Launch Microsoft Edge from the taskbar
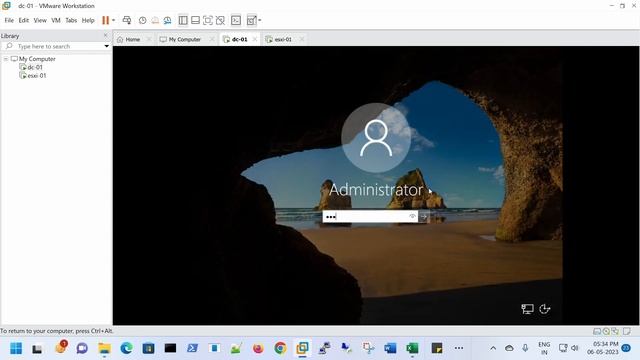640x360 pixels. [x=127, y=348]
